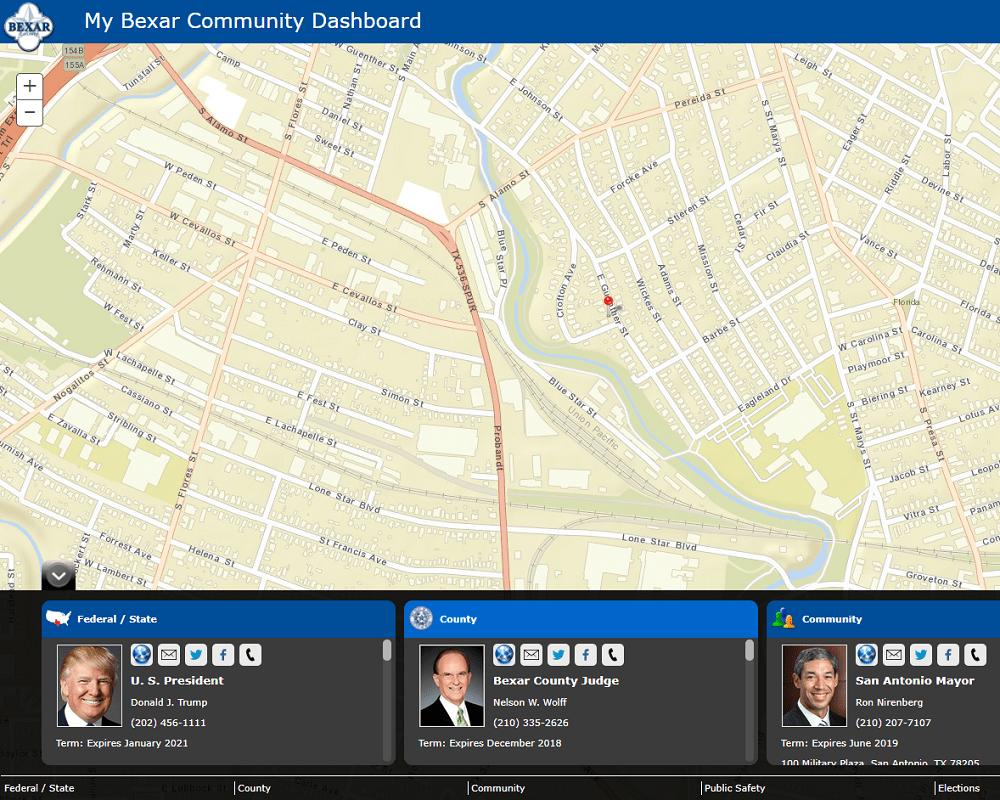Open the Community link at the bottom
Image resolution: width=1000 pixels, height=800 pixels.
tap(498, 788)
